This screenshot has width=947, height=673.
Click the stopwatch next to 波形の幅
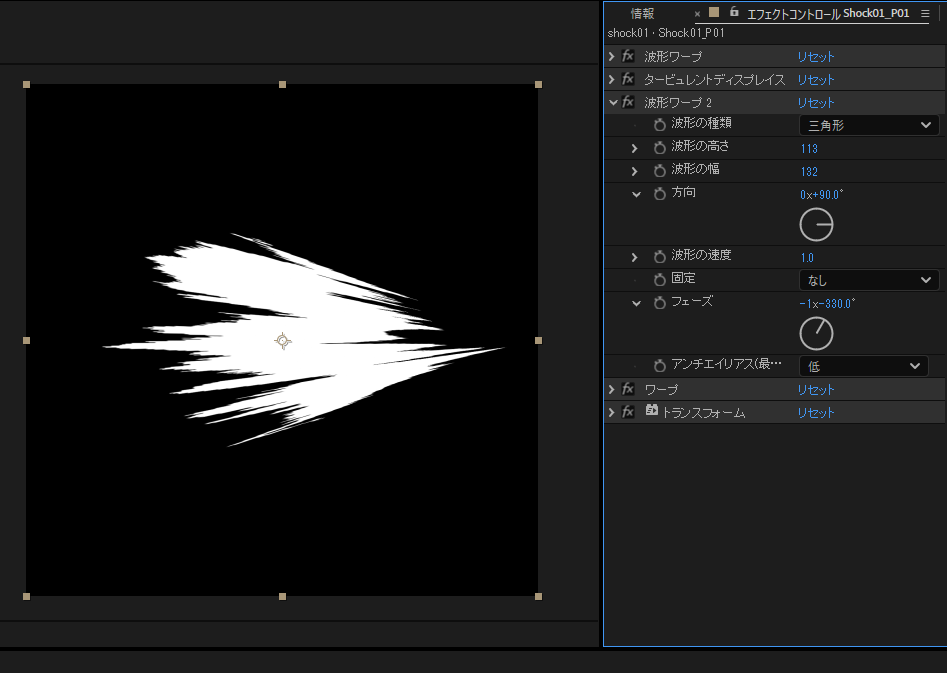pos(659,171)
